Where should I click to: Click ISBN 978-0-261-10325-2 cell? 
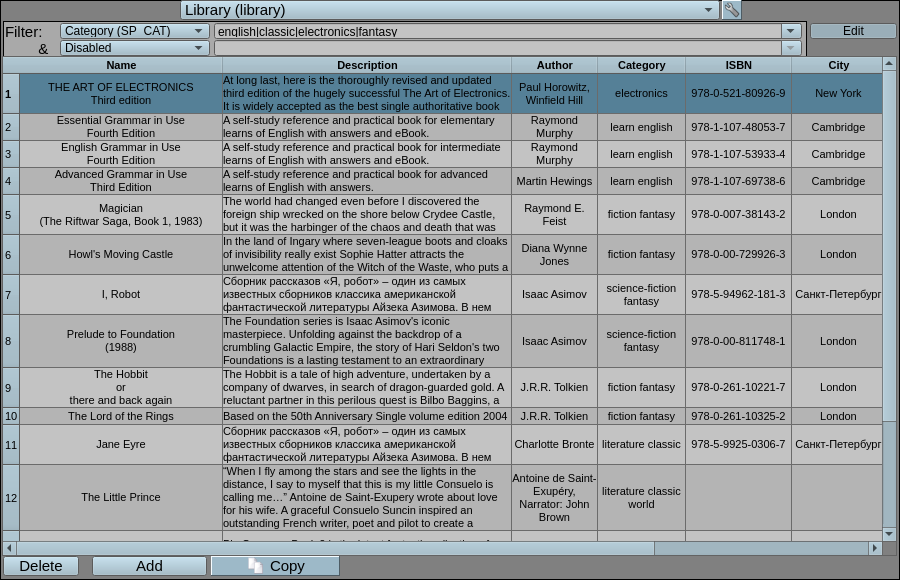(738, 416)
